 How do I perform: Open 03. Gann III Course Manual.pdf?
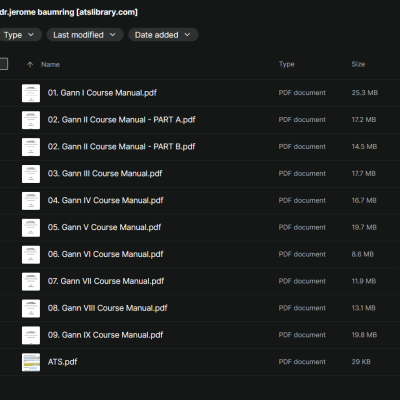coord(105,174)
